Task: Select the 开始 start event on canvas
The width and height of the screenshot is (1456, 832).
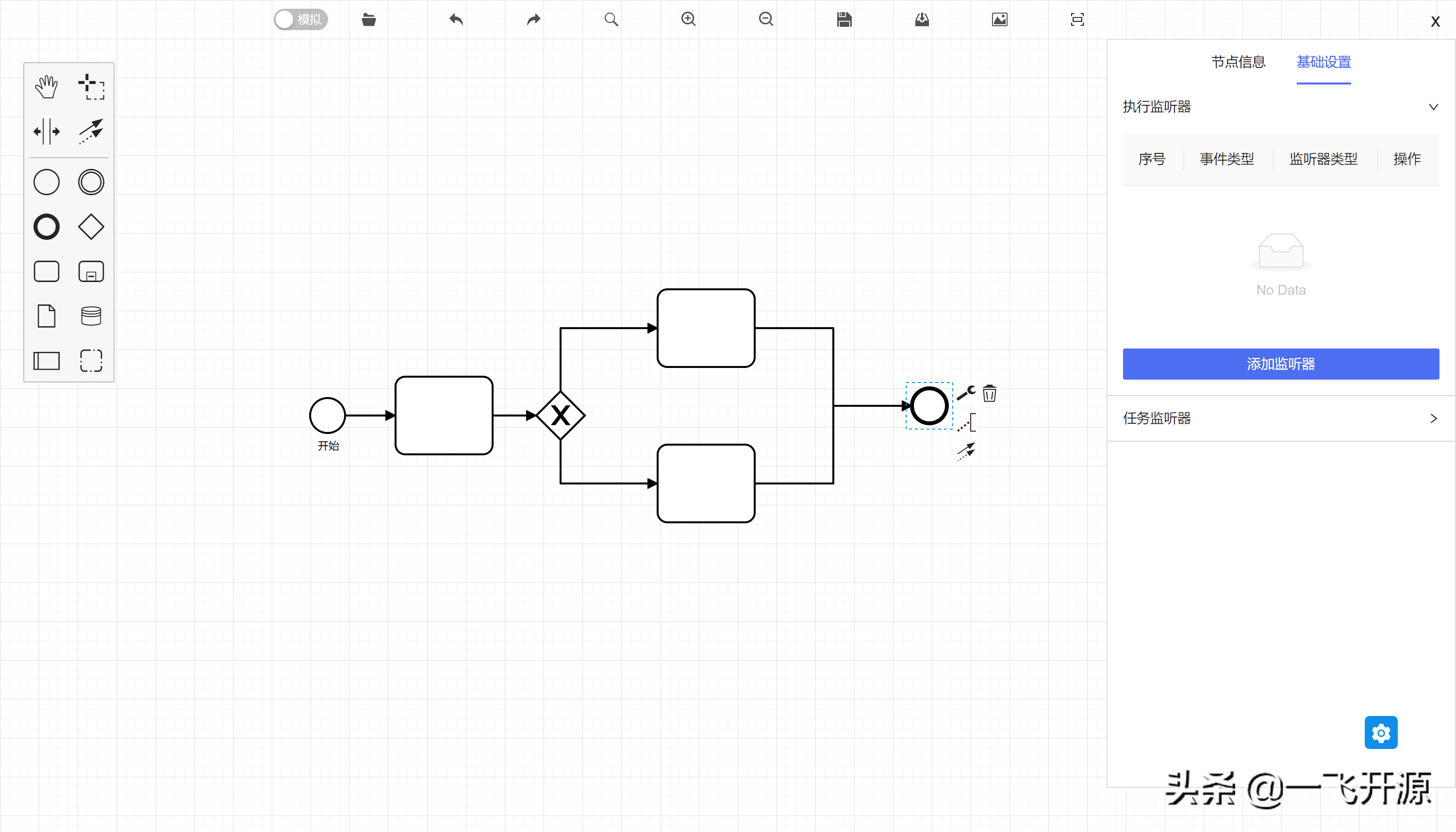Action: pyautogui.click(x=327, y=416)
